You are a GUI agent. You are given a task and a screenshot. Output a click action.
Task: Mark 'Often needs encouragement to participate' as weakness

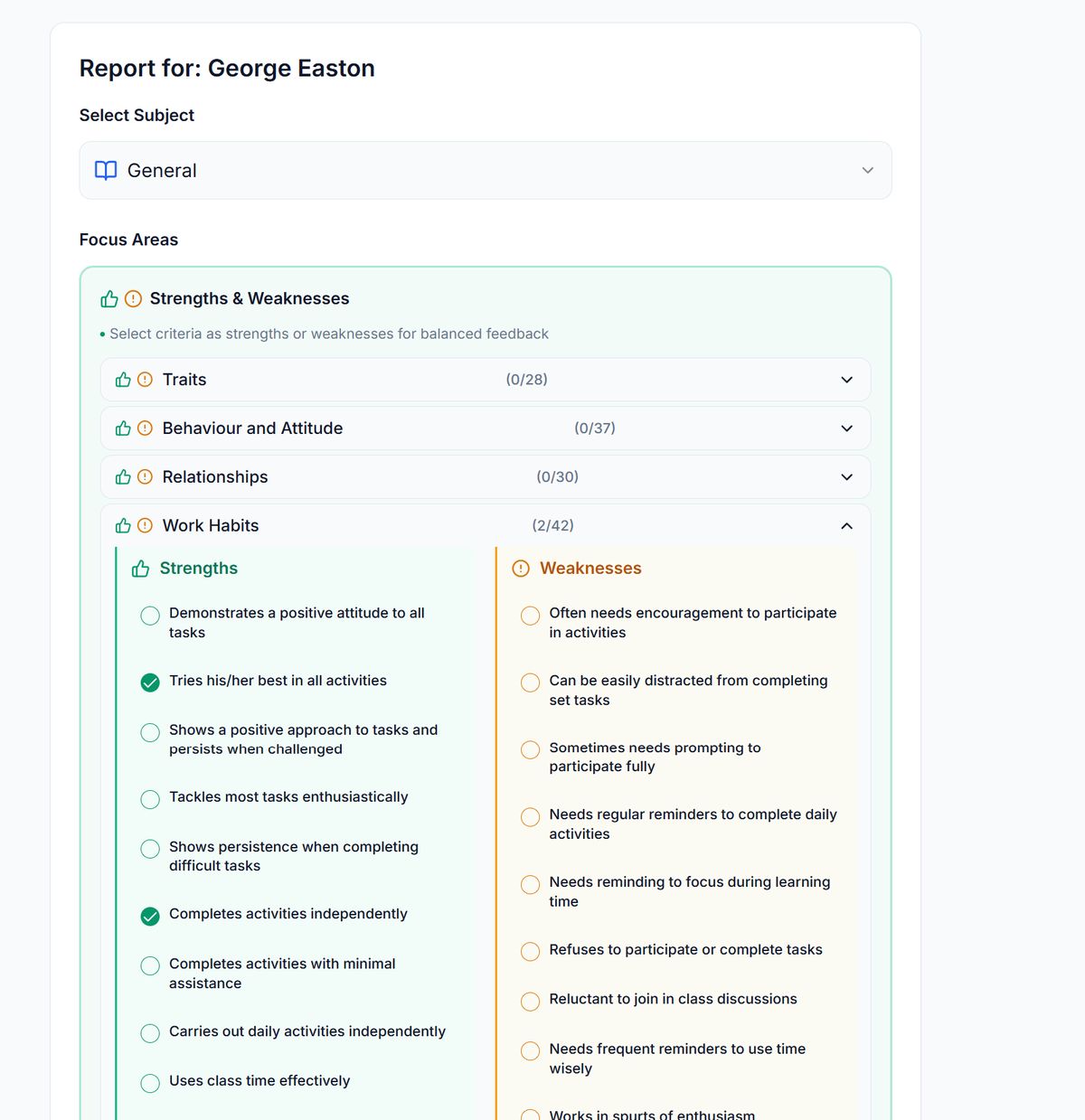tap(530, 616)
